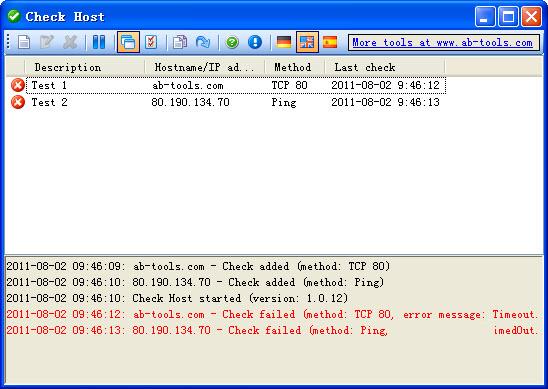Click the ab-tools.com hostname cell
Viewport: 548px width, 389px height.
tap(188, 85)
